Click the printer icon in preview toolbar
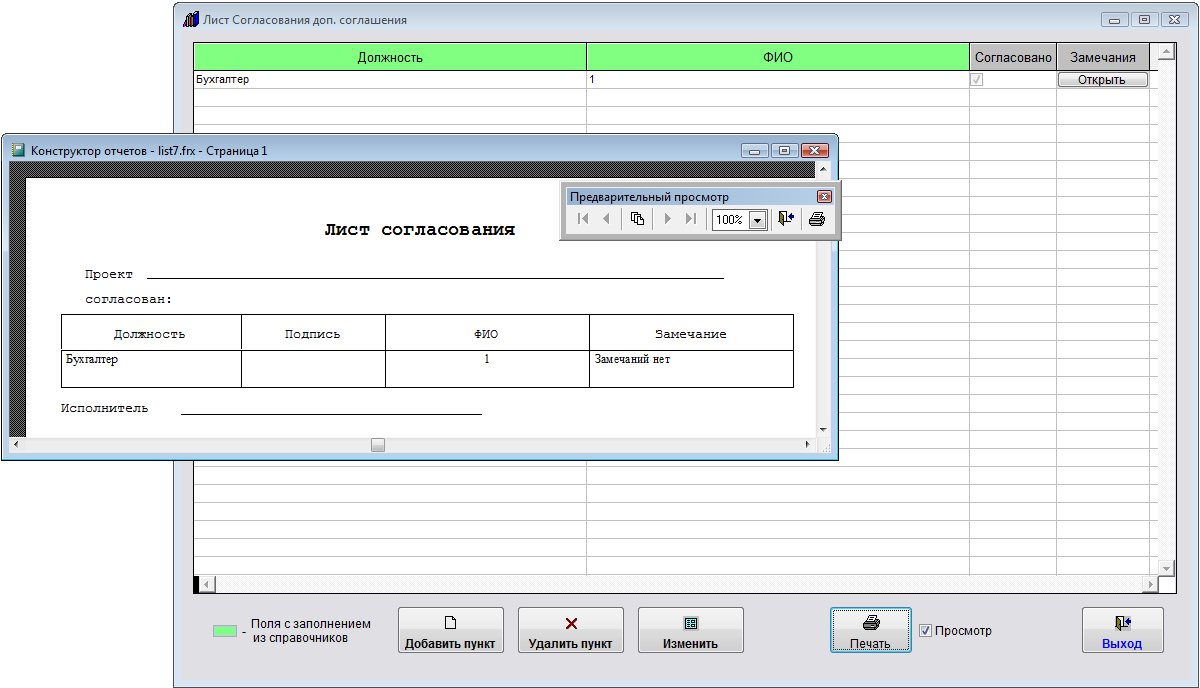 click(817, 219)
